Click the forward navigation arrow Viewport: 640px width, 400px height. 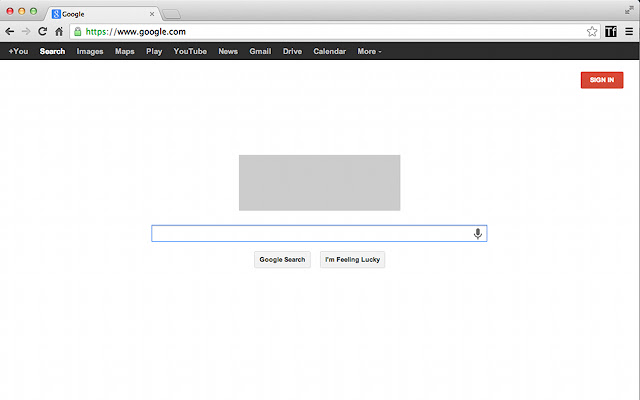(x=26, y=31)
